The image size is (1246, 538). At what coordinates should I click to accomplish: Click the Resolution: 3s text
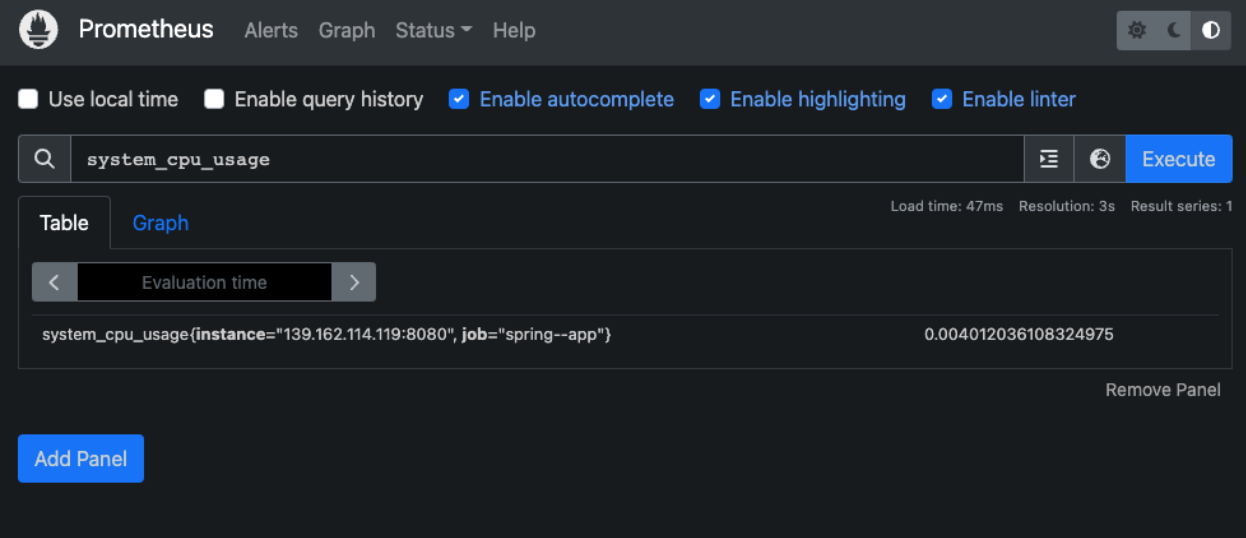coord(1067,206)
